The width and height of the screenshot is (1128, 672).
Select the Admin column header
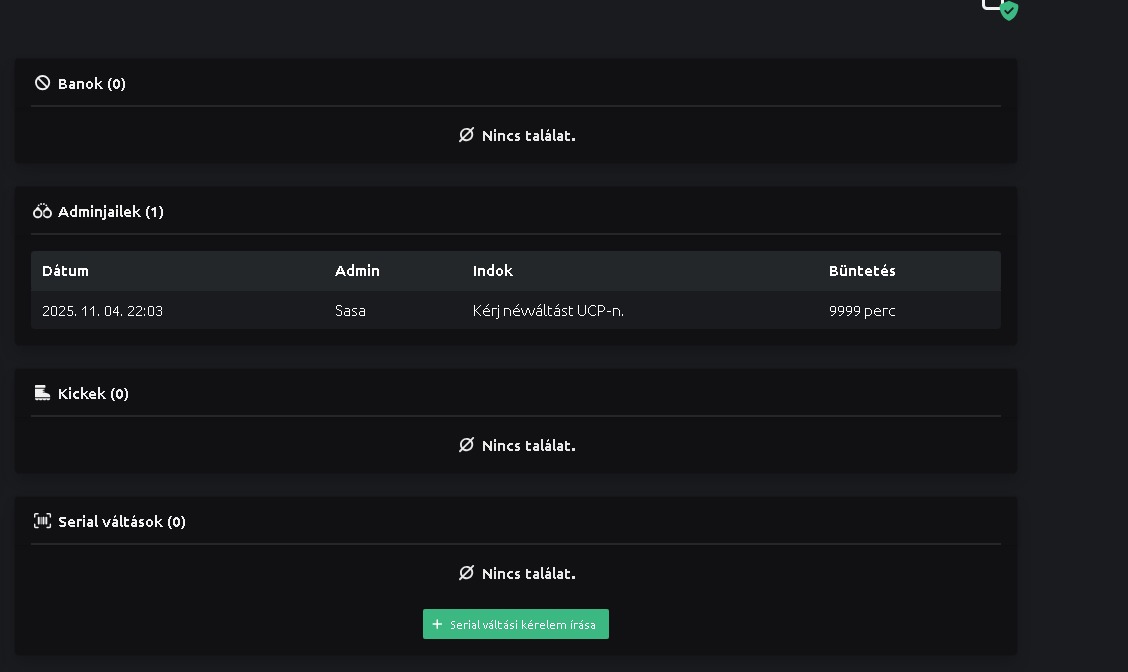357,271
